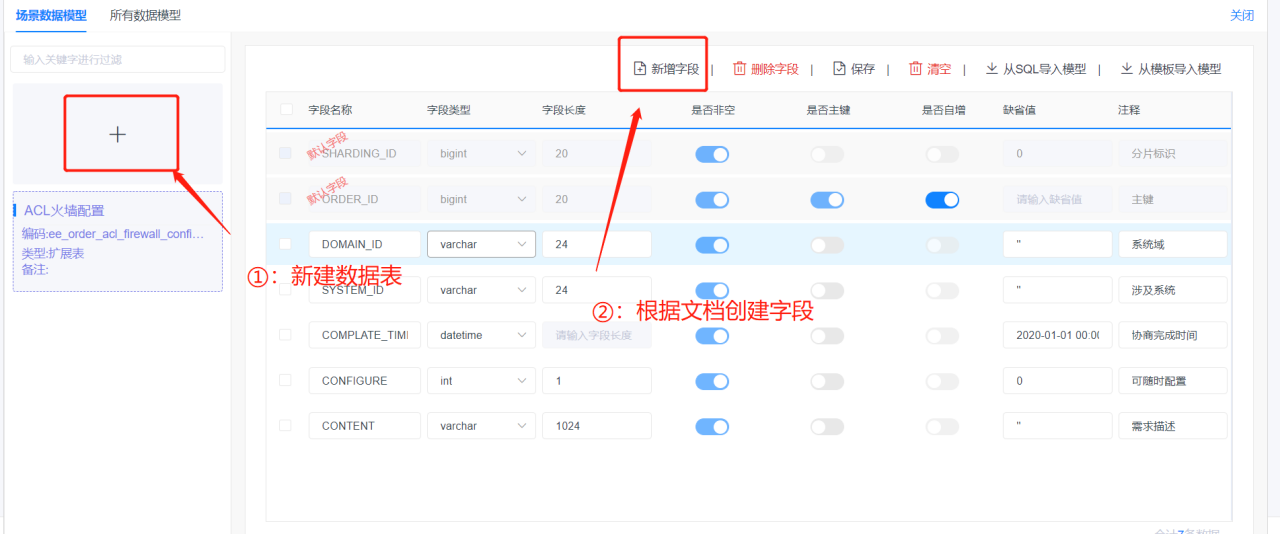Focus the keyword filter input box

[118, 59]
